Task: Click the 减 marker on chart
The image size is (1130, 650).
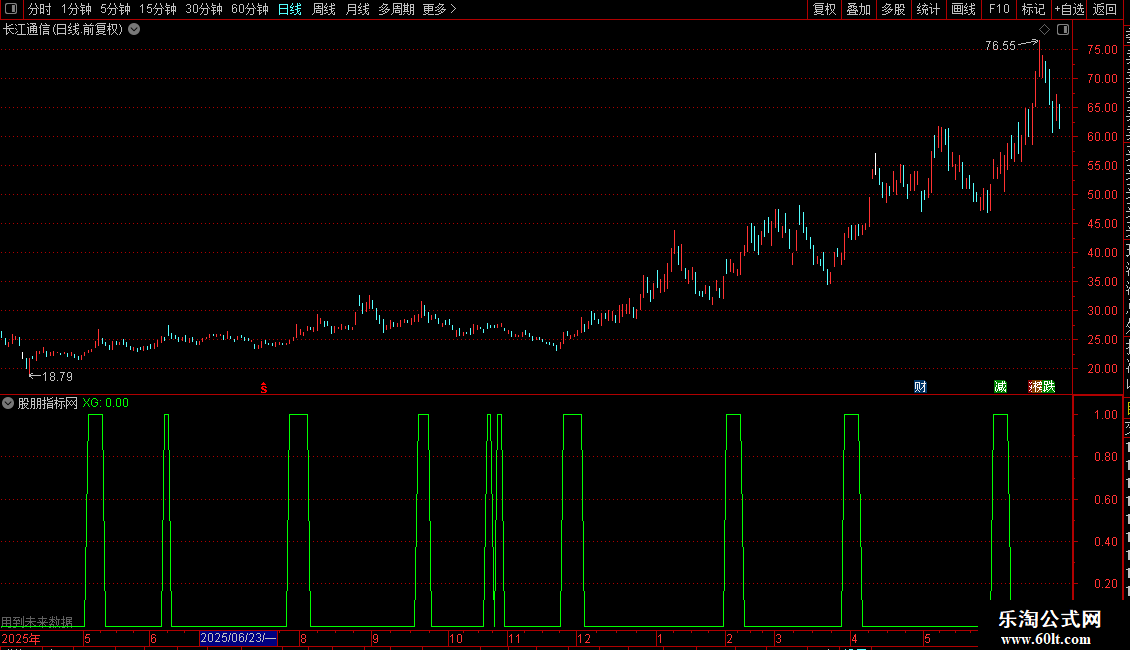Action: pos(1000,387)
